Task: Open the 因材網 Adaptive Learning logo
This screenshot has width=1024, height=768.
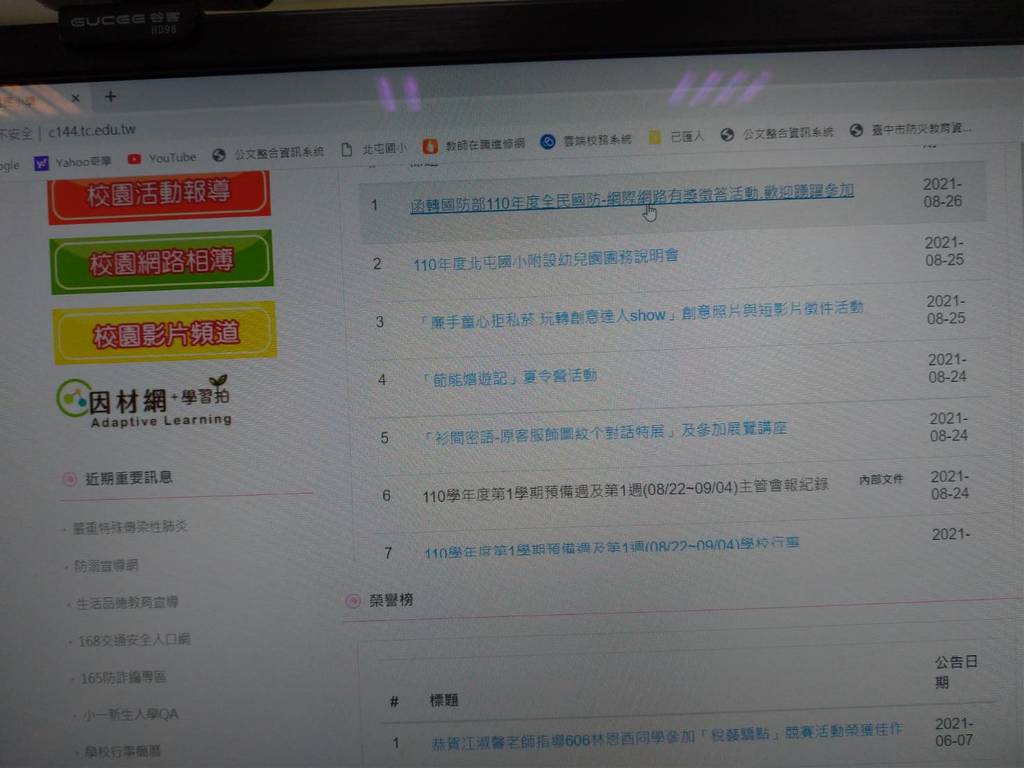Action: click(x=144, y=402)
